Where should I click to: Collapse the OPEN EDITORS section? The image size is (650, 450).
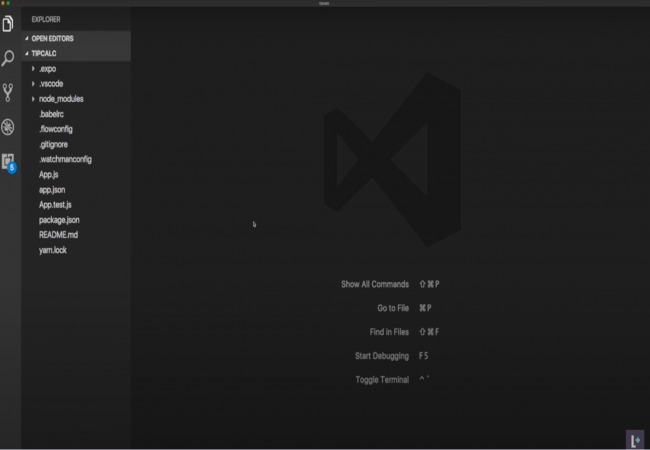[x=76, y=39]
